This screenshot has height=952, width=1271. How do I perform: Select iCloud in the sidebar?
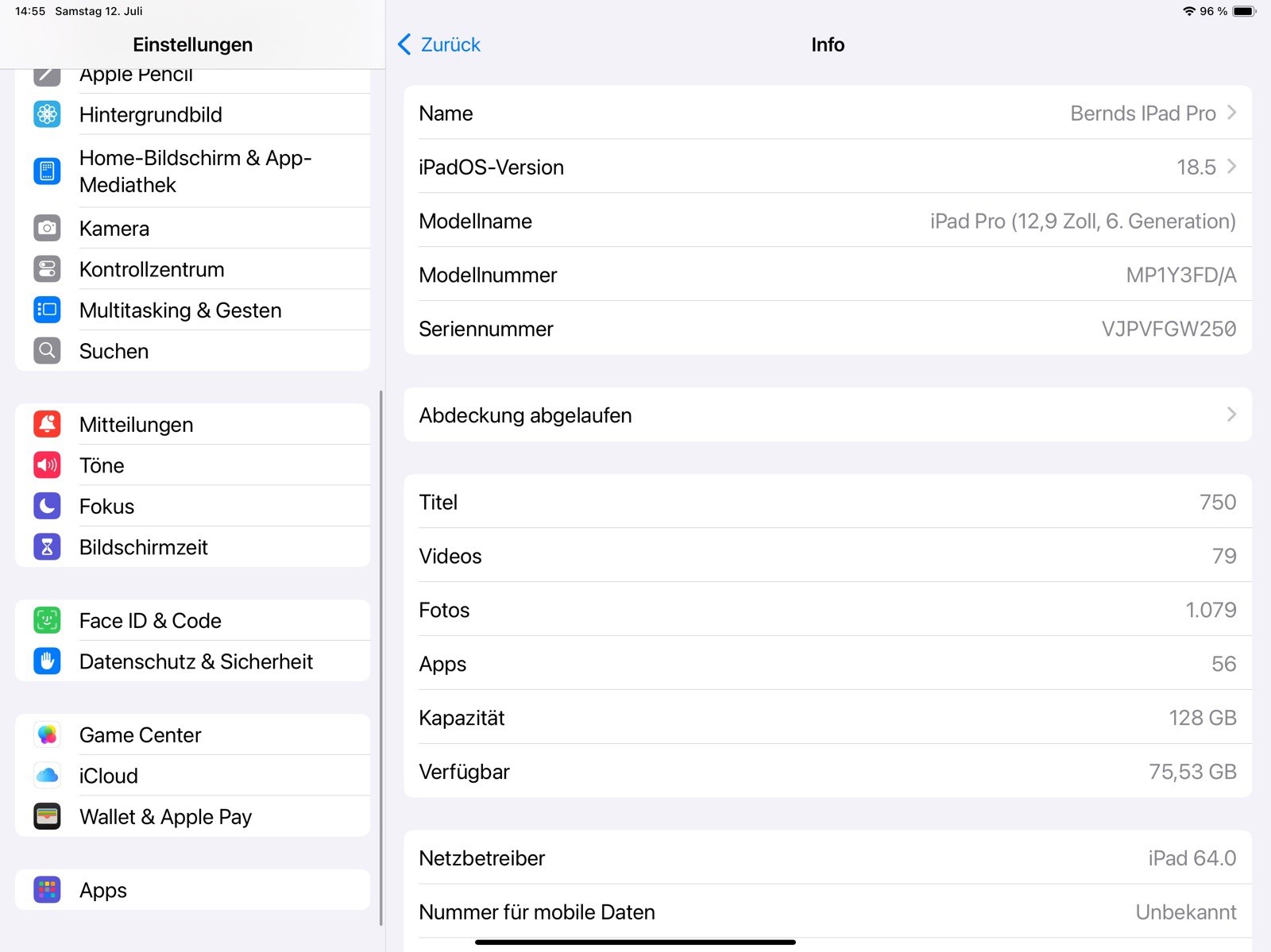pos(193,775)
